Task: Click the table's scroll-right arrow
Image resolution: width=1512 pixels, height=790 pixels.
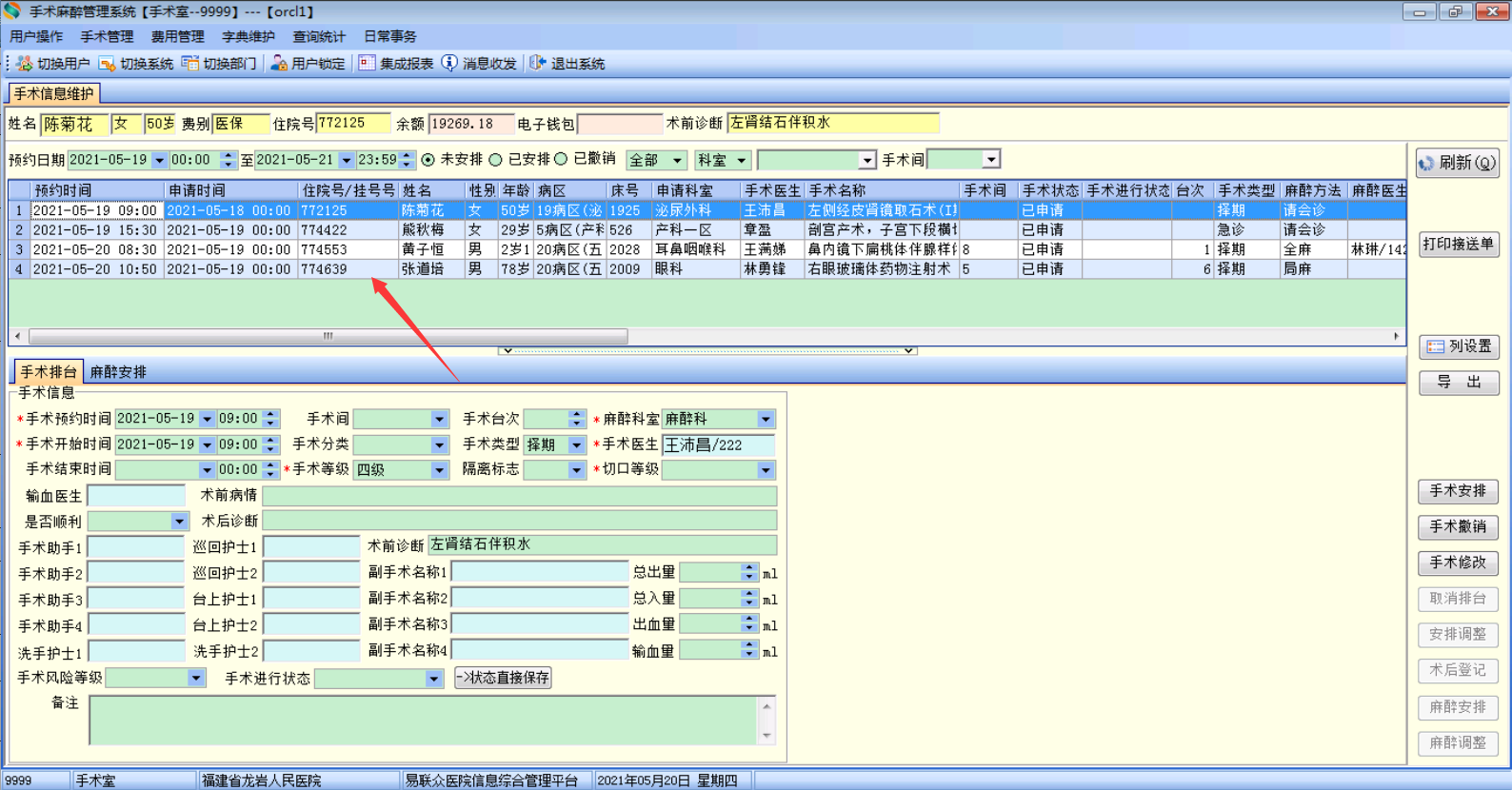Action: tap(1396, 336)
